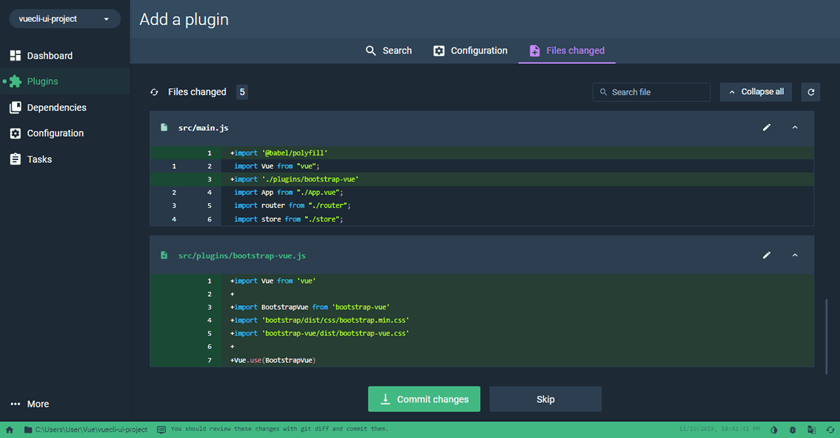The height and width of the screenshot is (438, 840).
Task: Click the Commit changes button
Action: (424, 399)
